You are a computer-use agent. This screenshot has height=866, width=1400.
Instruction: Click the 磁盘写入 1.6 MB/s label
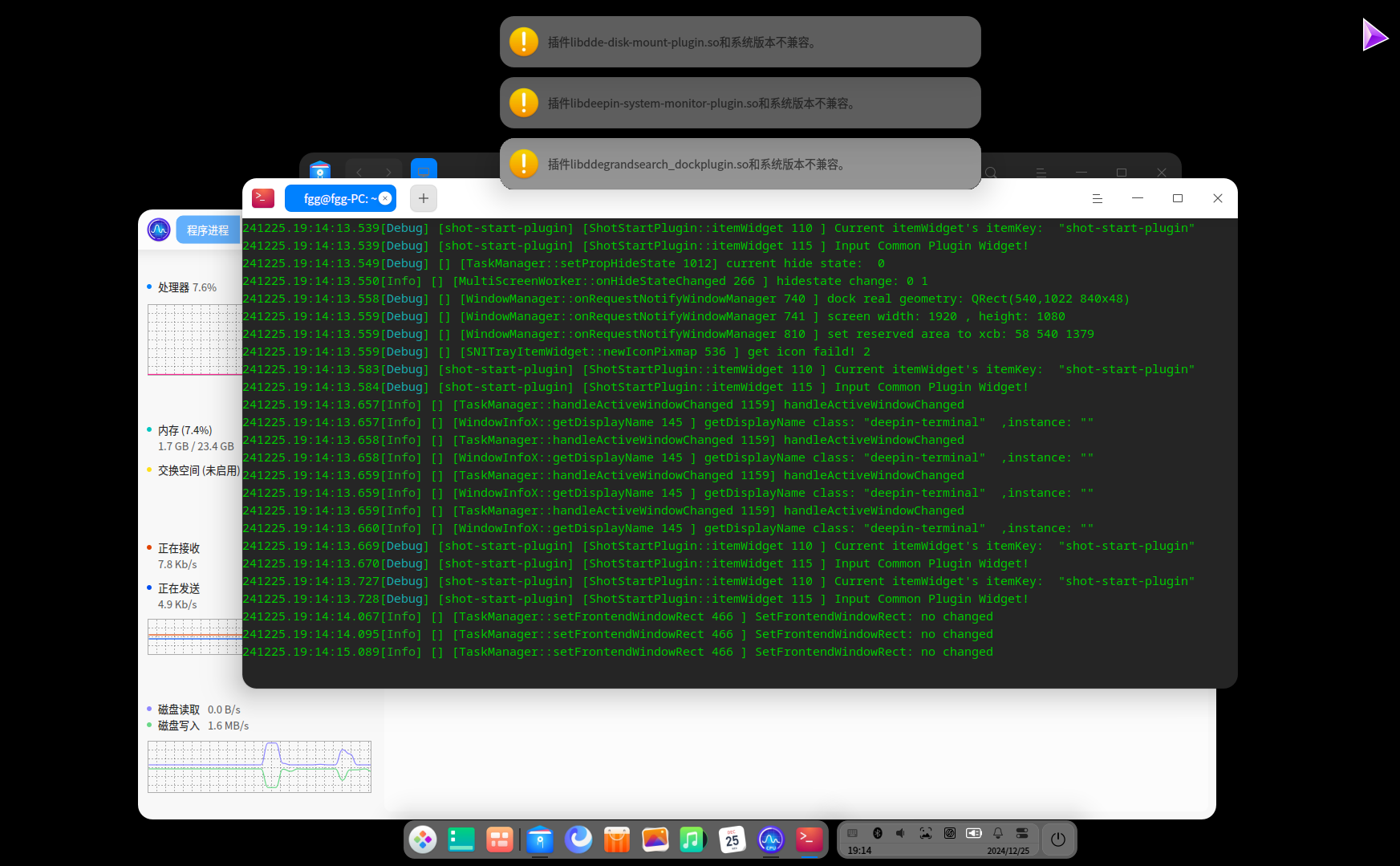(203, 726)
